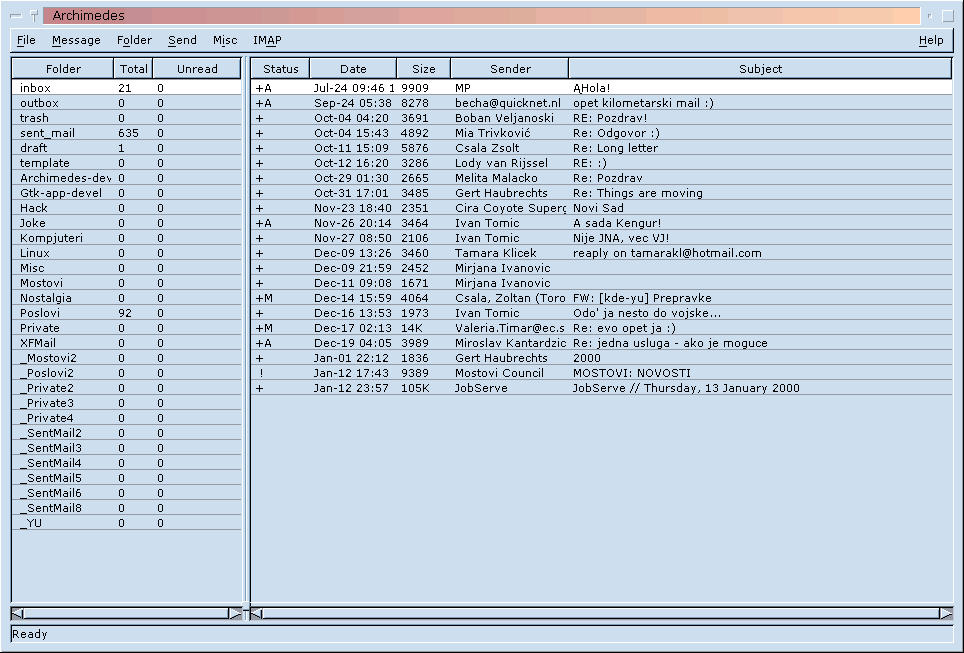Screen dimensions: 964x653
Task: Click the message list horizontal scrollbar track
Action: click(600, 613)
